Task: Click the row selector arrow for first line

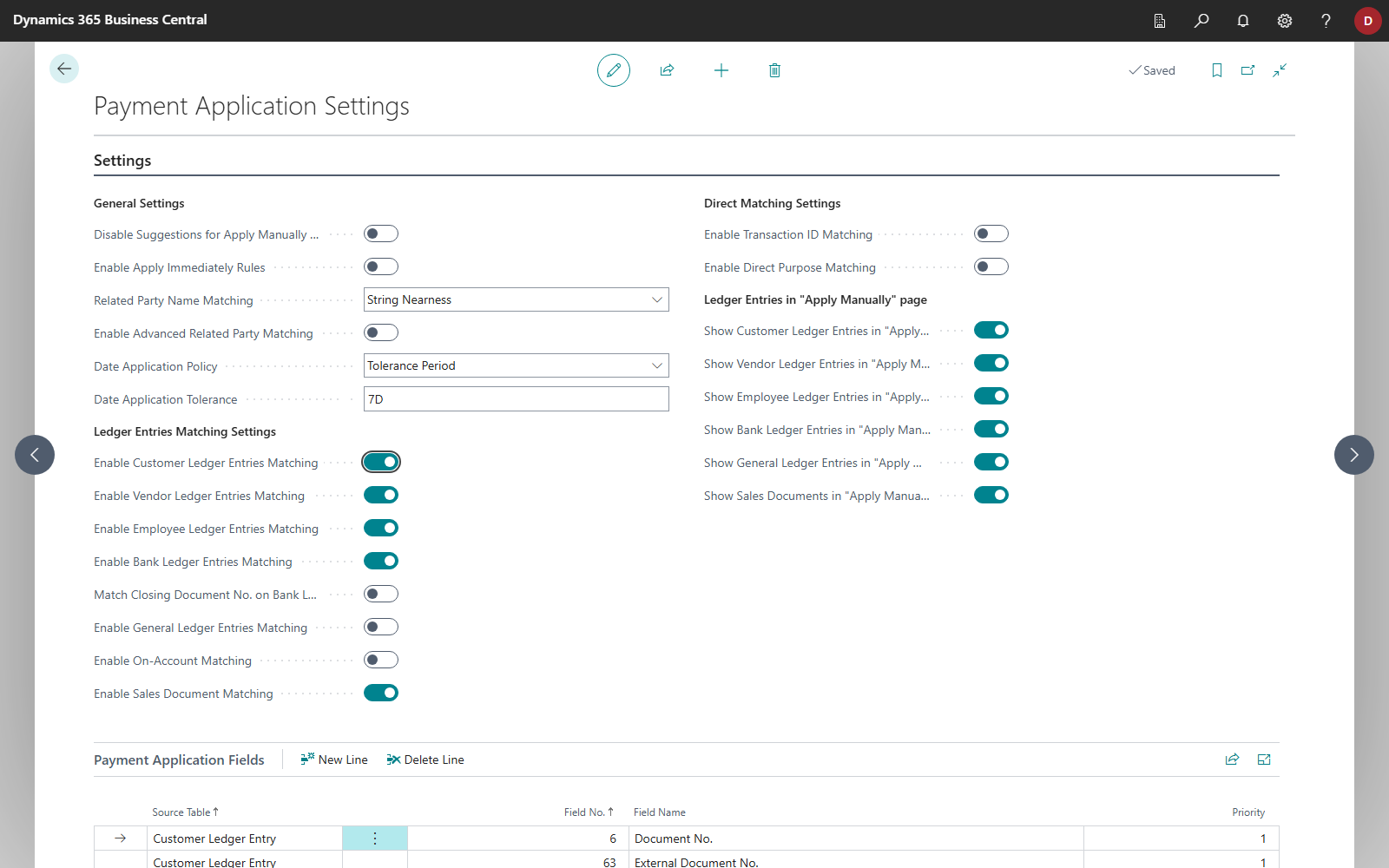Action: (x=121, y=838)
